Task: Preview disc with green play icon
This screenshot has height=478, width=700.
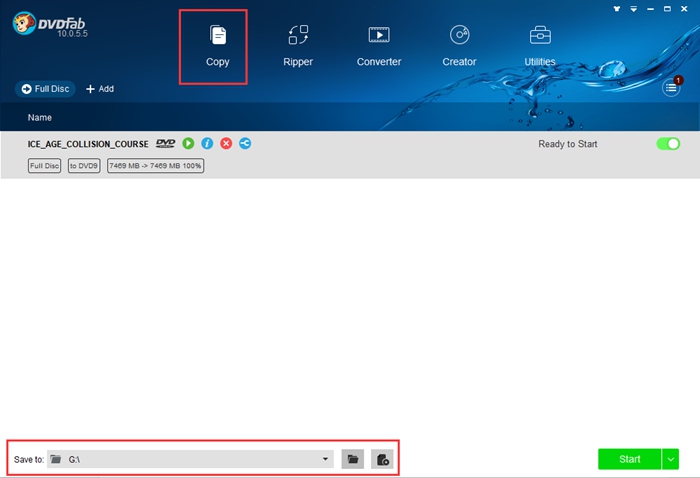Action: click(188, 144)
